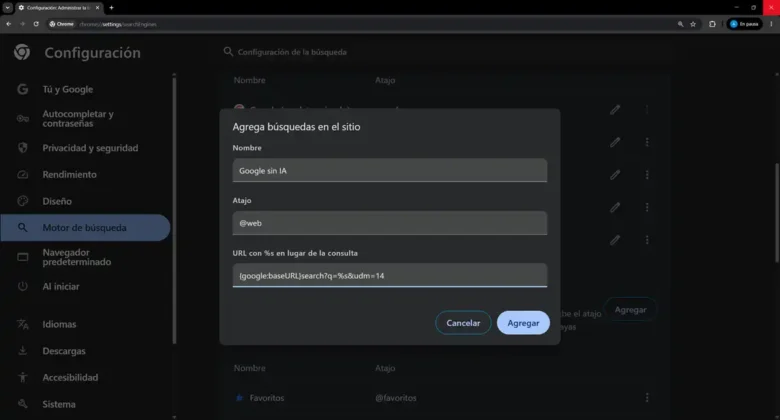Viewport: 780px width, 420px height.
Task: Click the lower Nombre column header
Action: point(249,368)
